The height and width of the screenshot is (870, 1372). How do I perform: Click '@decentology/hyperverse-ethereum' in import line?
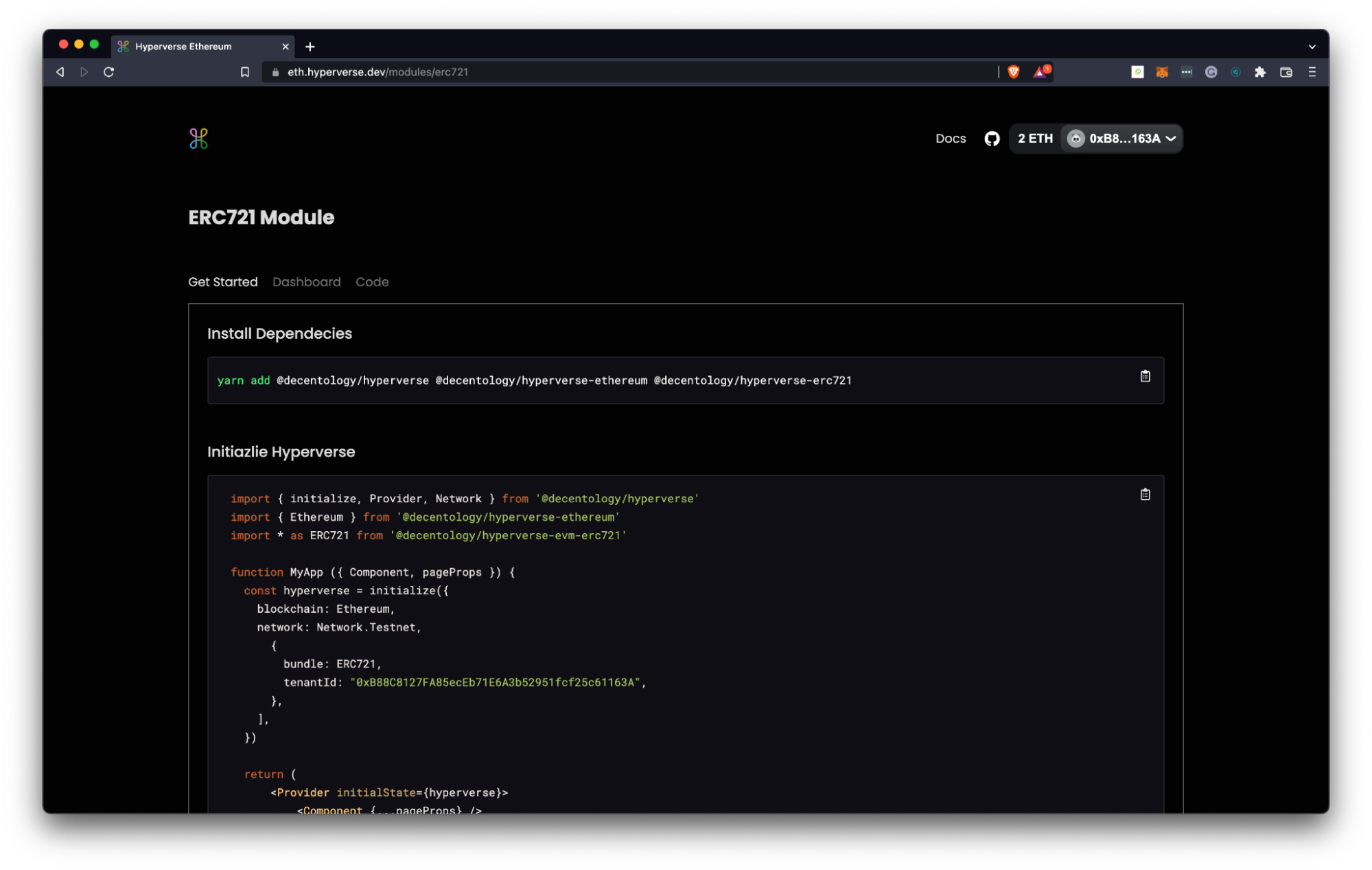click(508, 517)
